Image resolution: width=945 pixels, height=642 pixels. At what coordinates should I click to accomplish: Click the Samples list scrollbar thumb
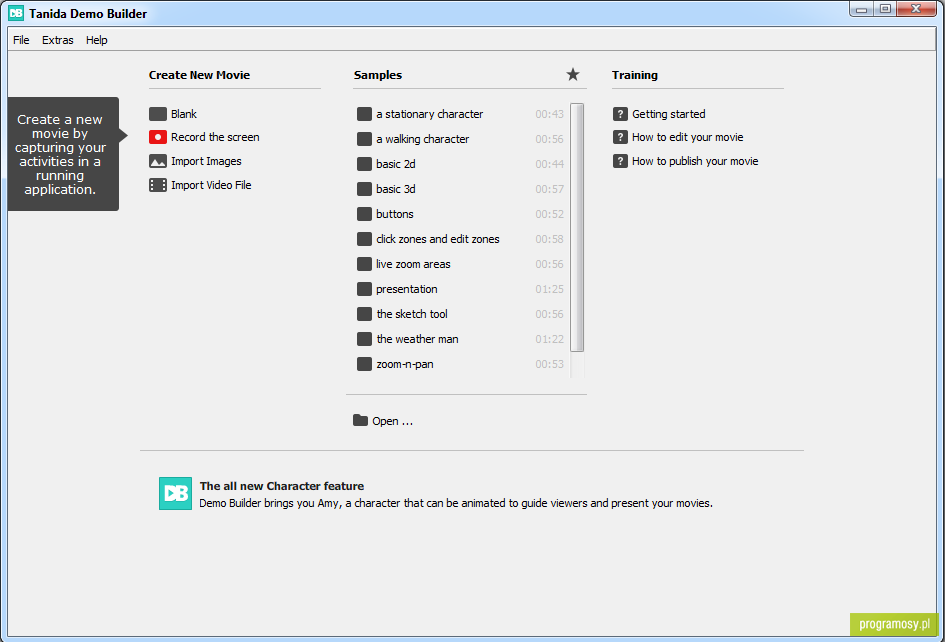577,227
